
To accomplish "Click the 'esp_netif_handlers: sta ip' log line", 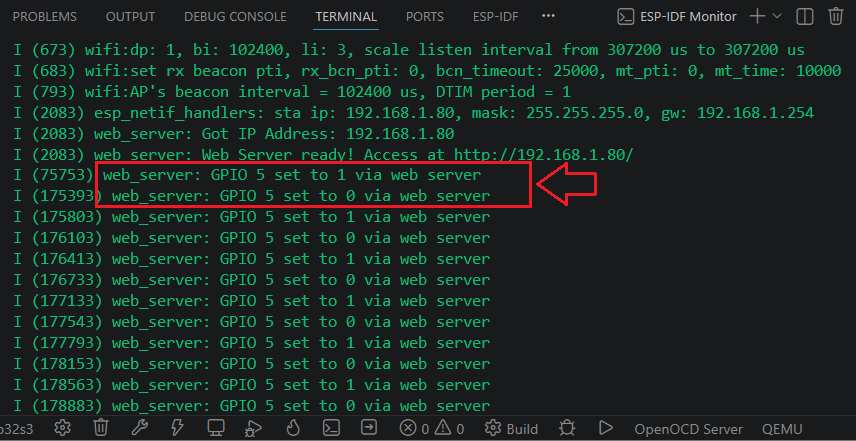I will 414,114.
